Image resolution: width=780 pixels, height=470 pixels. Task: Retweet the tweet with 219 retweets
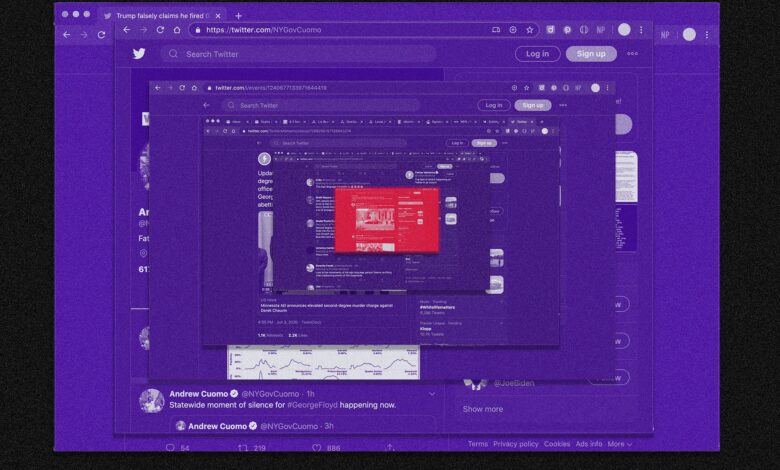[x=243, y=448]
